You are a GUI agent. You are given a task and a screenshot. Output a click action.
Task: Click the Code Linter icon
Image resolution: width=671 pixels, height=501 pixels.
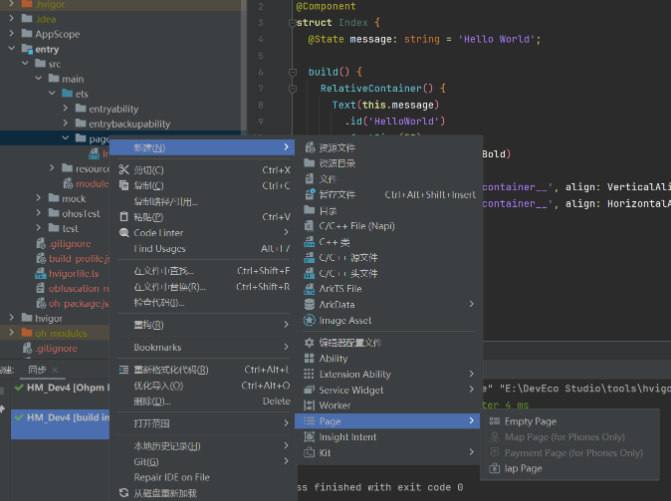pyautogui.click(x=124, y=233)
